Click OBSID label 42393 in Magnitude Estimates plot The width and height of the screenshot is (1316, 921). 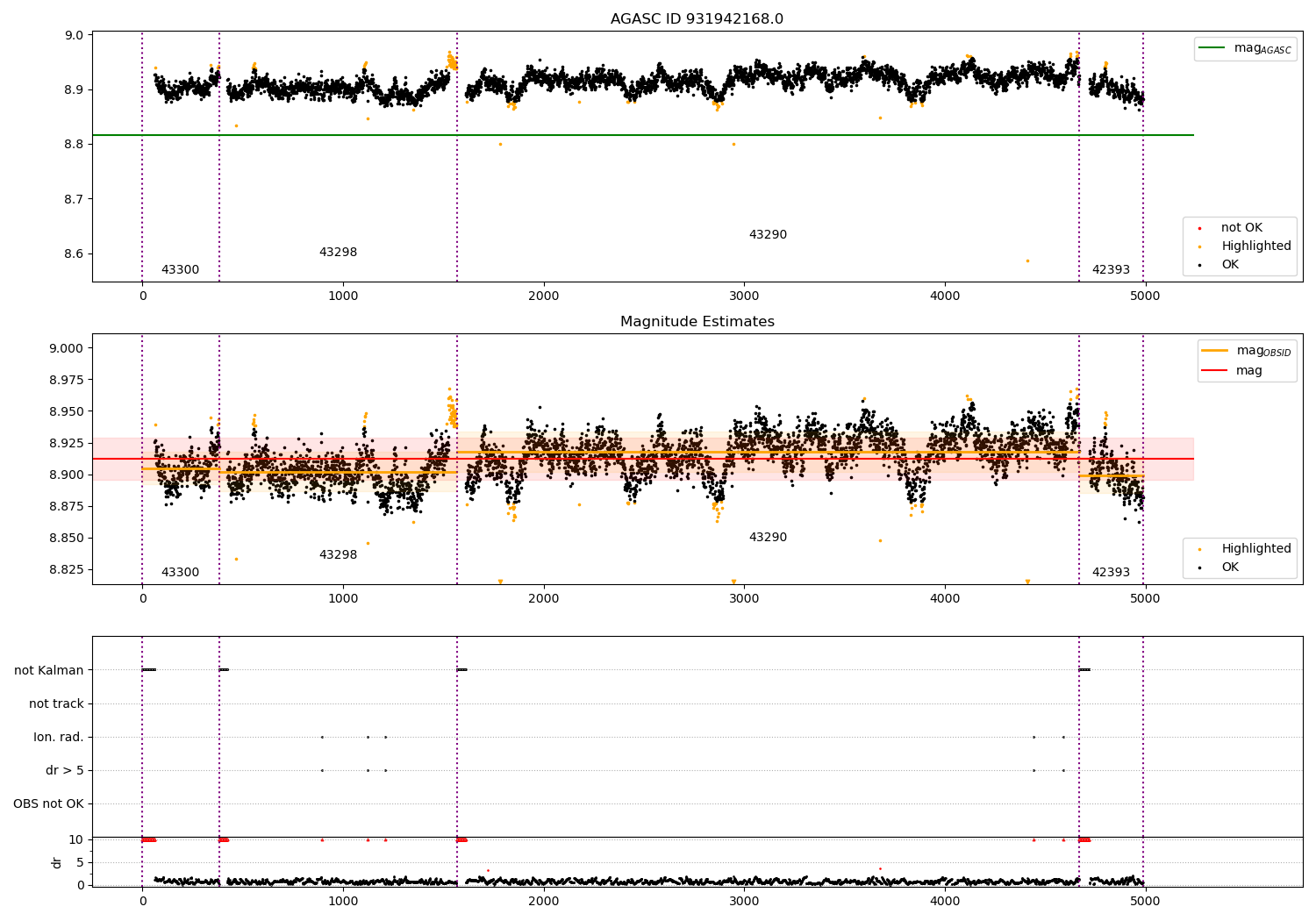(x=1111, y=573)
